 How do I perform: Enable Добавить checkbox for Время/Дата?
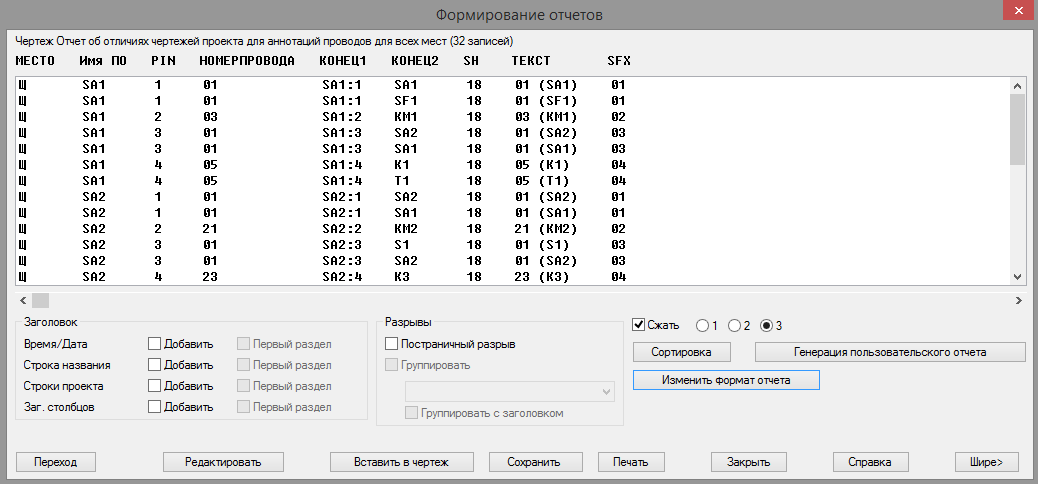[154, 344]
